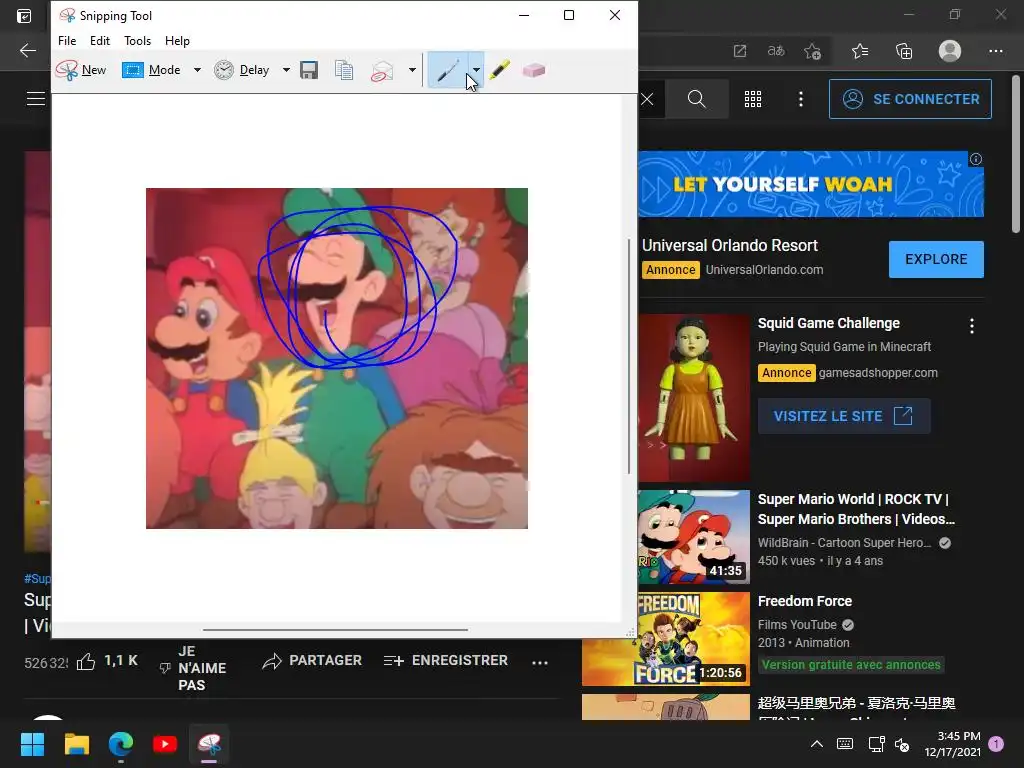Click the Mode button in Snipping Tool

[152, 70]
